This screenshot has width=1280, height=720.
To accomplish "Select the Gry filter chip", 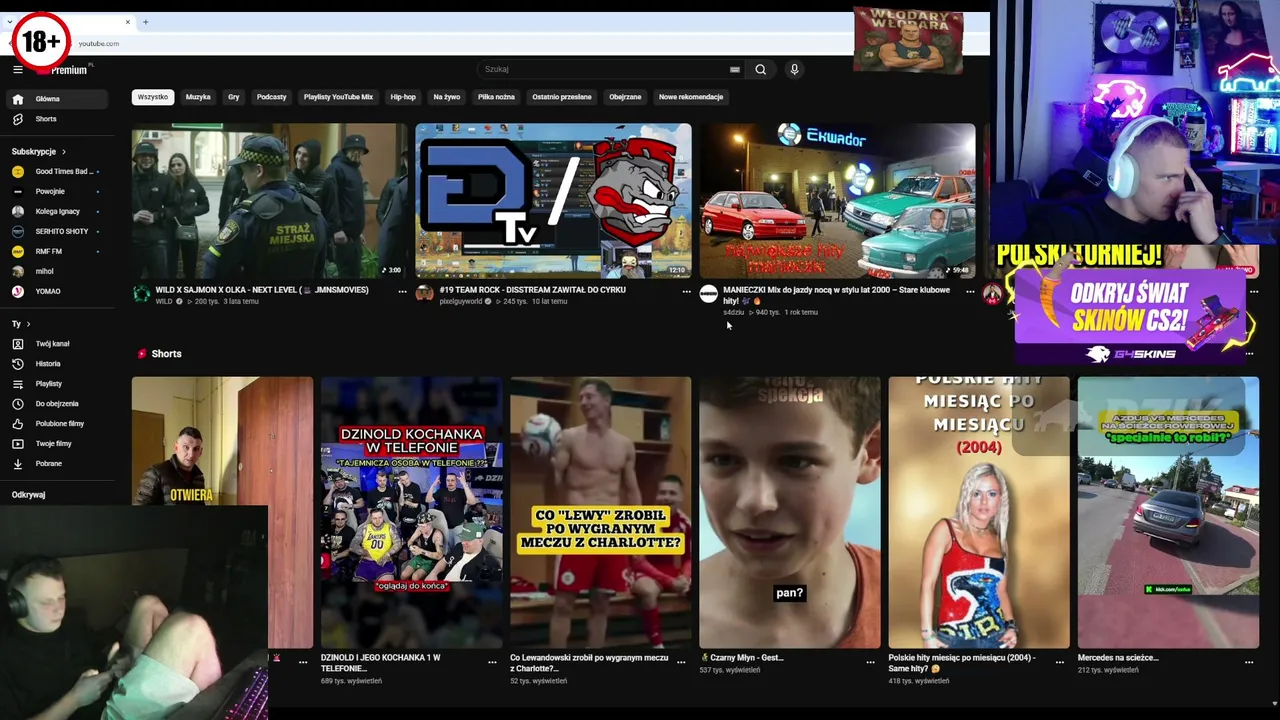I will [234, 97].
